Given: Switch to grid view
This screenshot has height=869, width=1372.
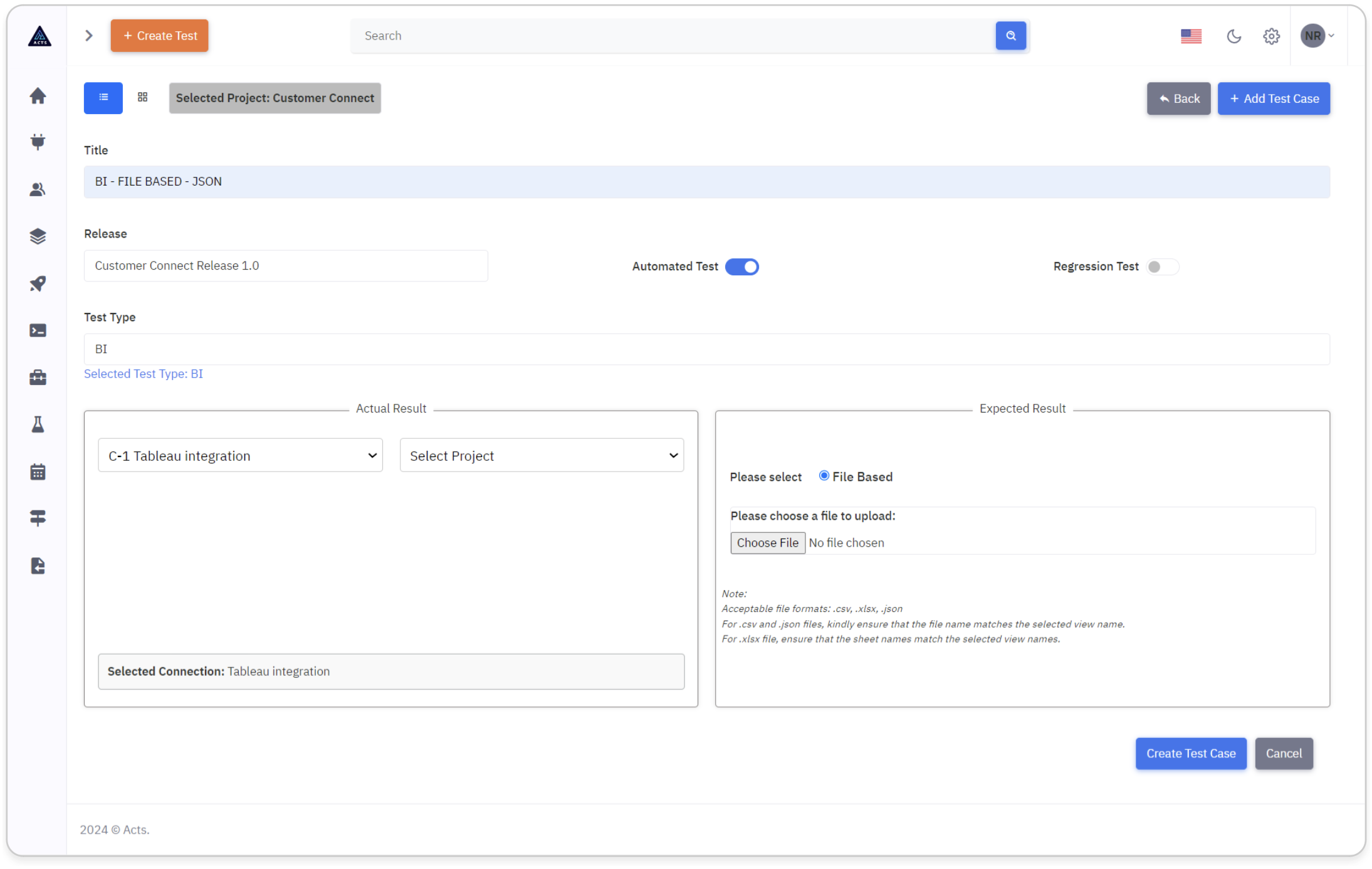Looking at the screenshot, I should pos(143,97).
